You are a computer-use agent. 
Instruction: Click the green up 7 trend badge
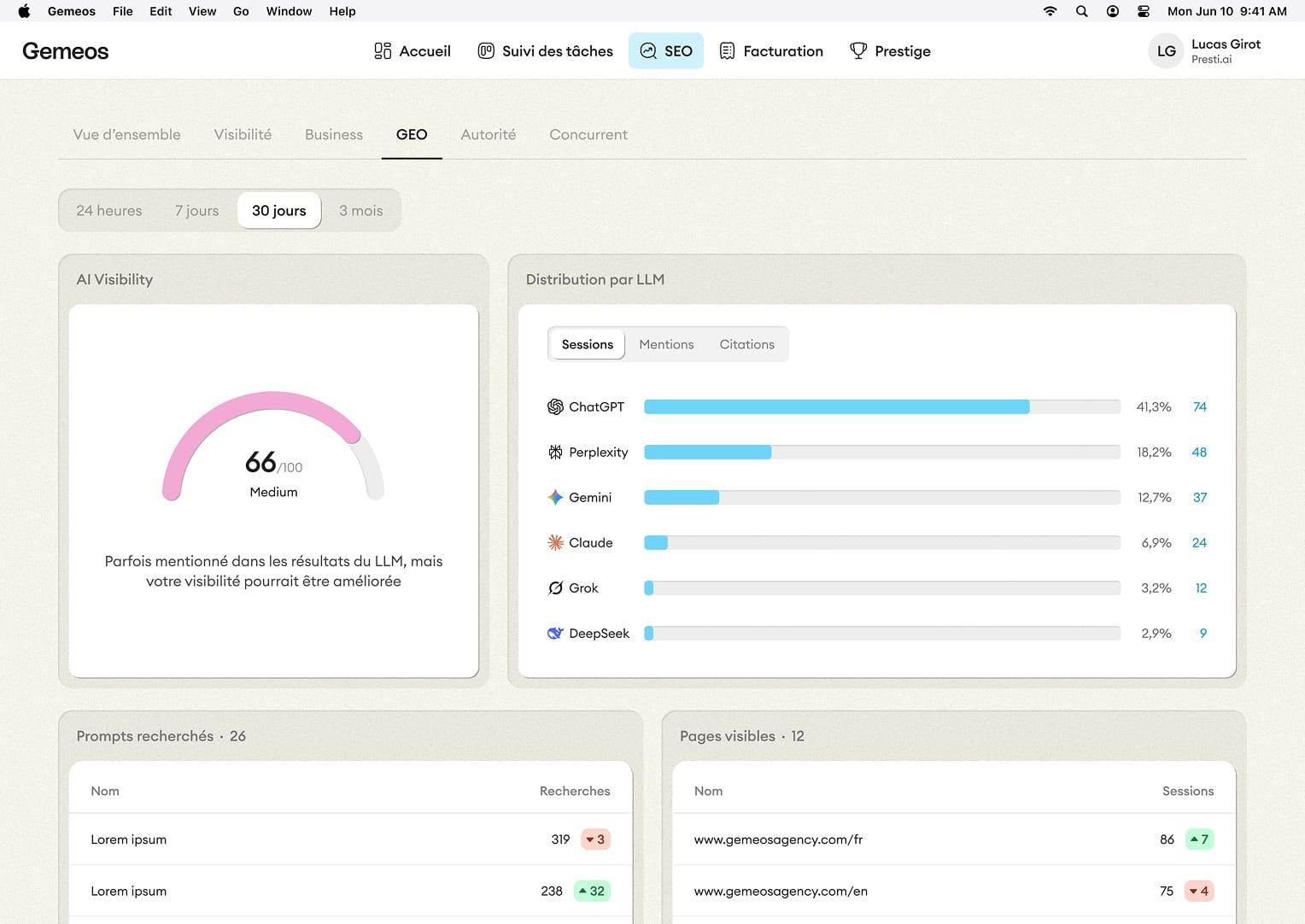pos(1199,839)
